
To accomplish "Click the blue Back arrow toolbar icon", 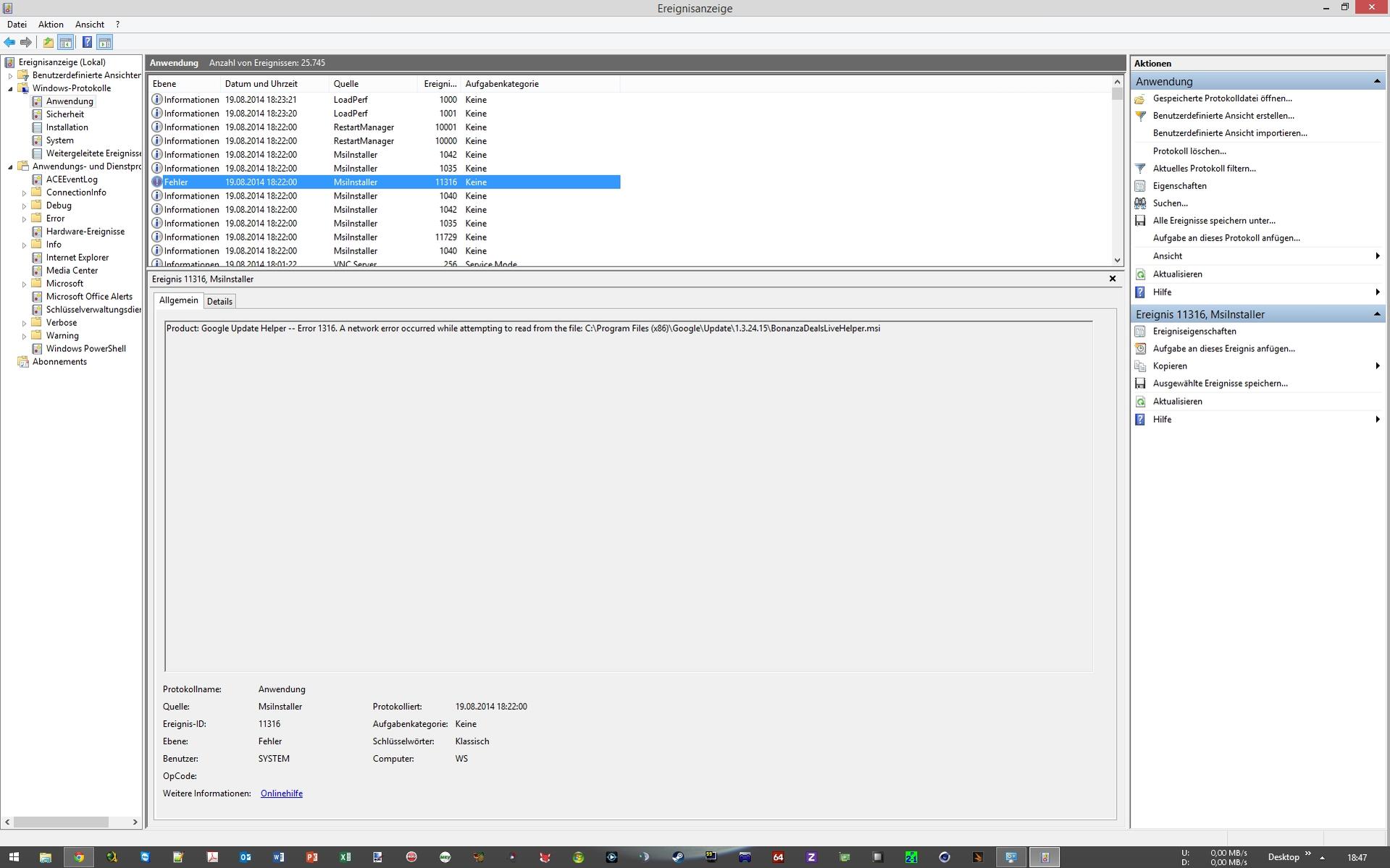I will click(9, 42).
